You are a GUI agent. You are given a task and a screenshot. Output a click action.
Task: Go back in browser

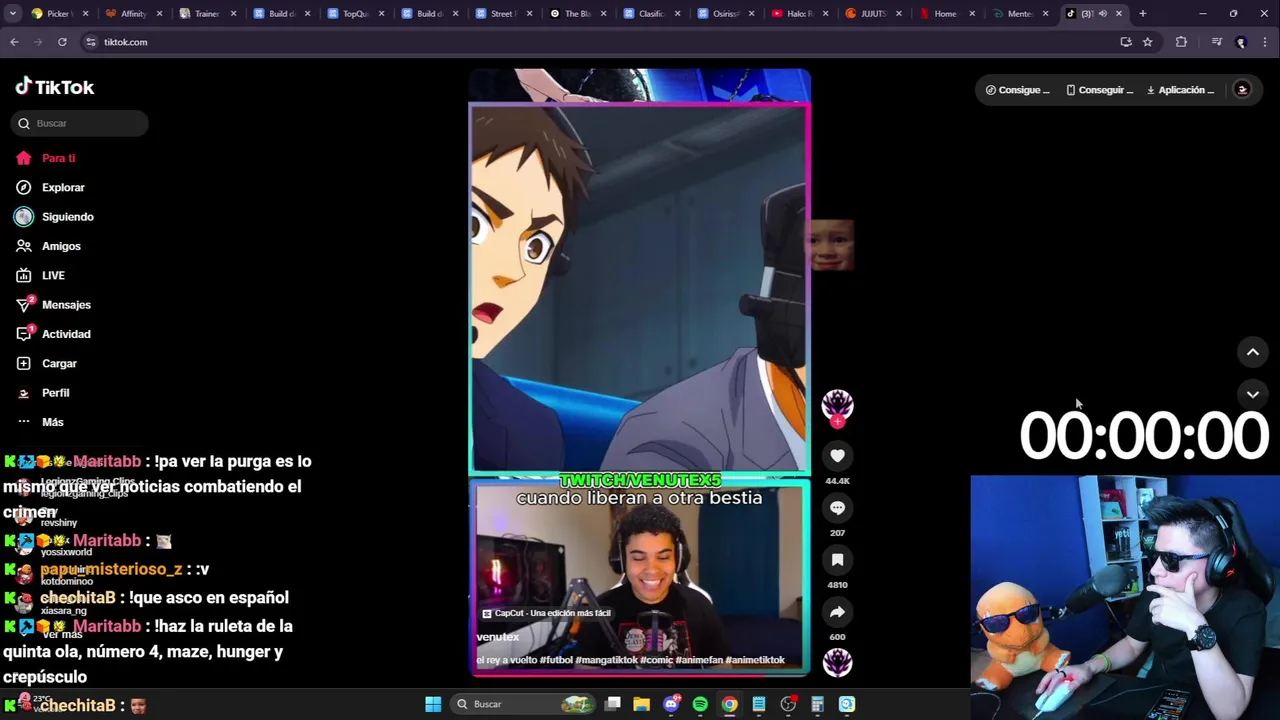[x=14, y=42]
